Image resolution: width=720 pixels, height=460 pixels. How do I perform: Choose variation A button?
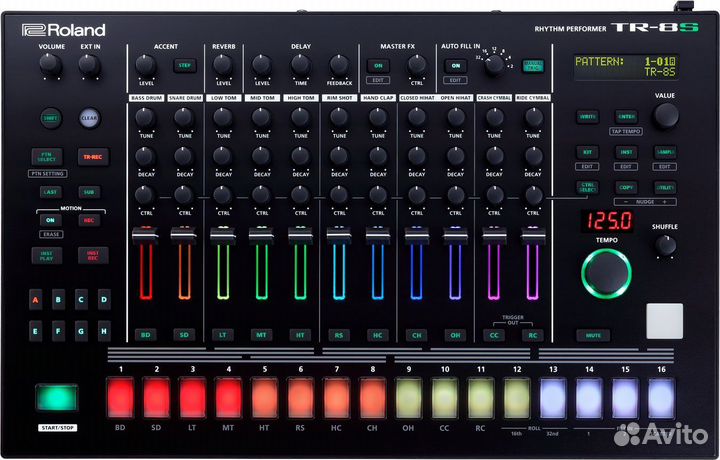click(35, 300)
